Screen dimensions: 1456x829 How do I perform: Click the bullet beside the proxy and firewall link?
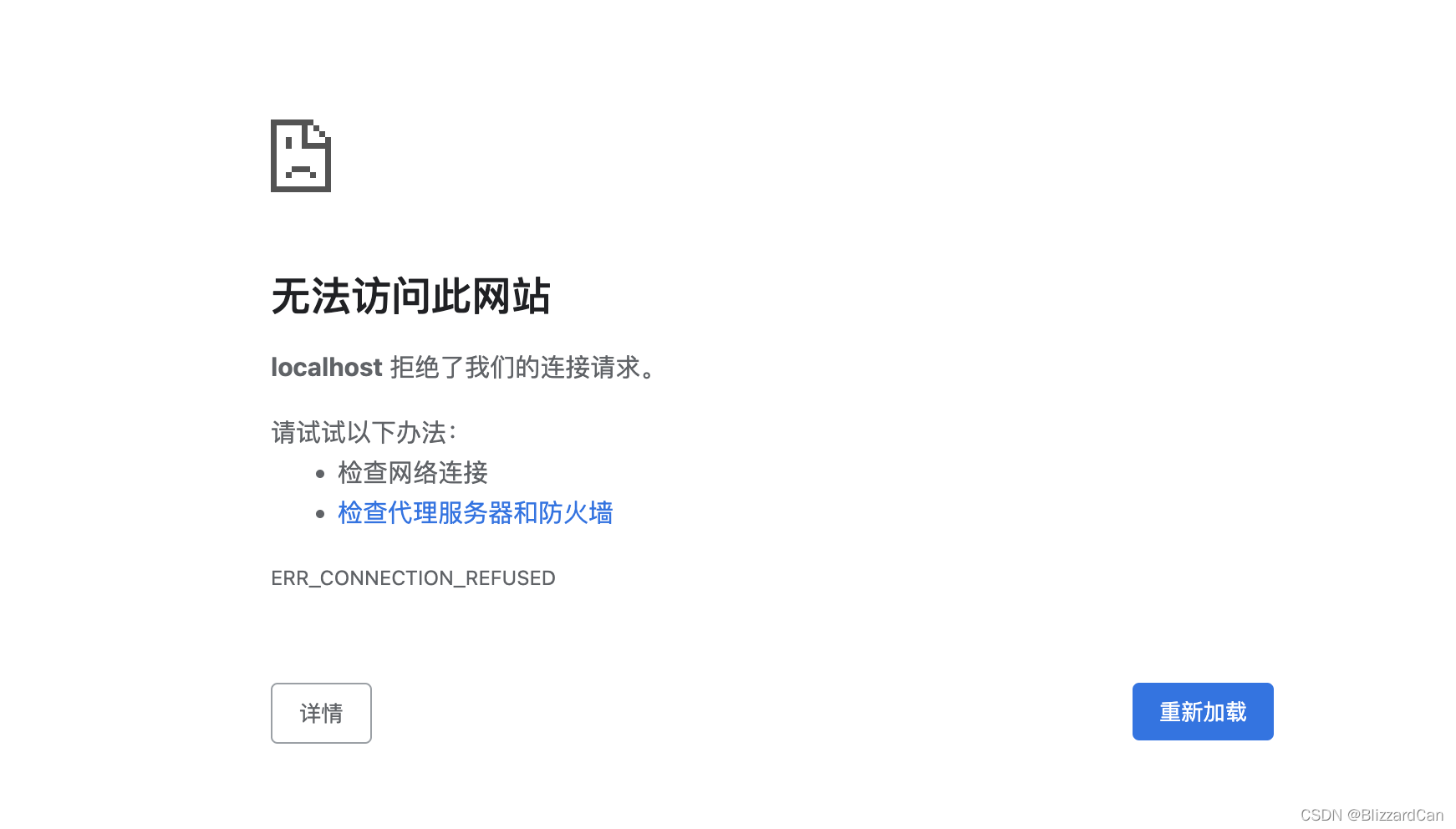tap(320, 514)
